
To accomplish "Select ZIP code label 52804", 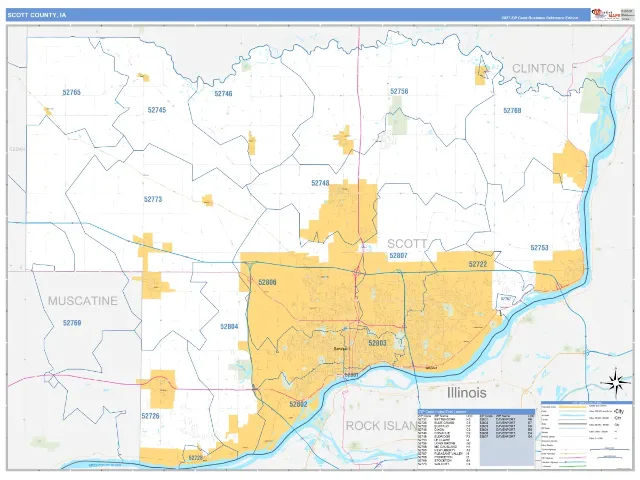I will point(229,327).
